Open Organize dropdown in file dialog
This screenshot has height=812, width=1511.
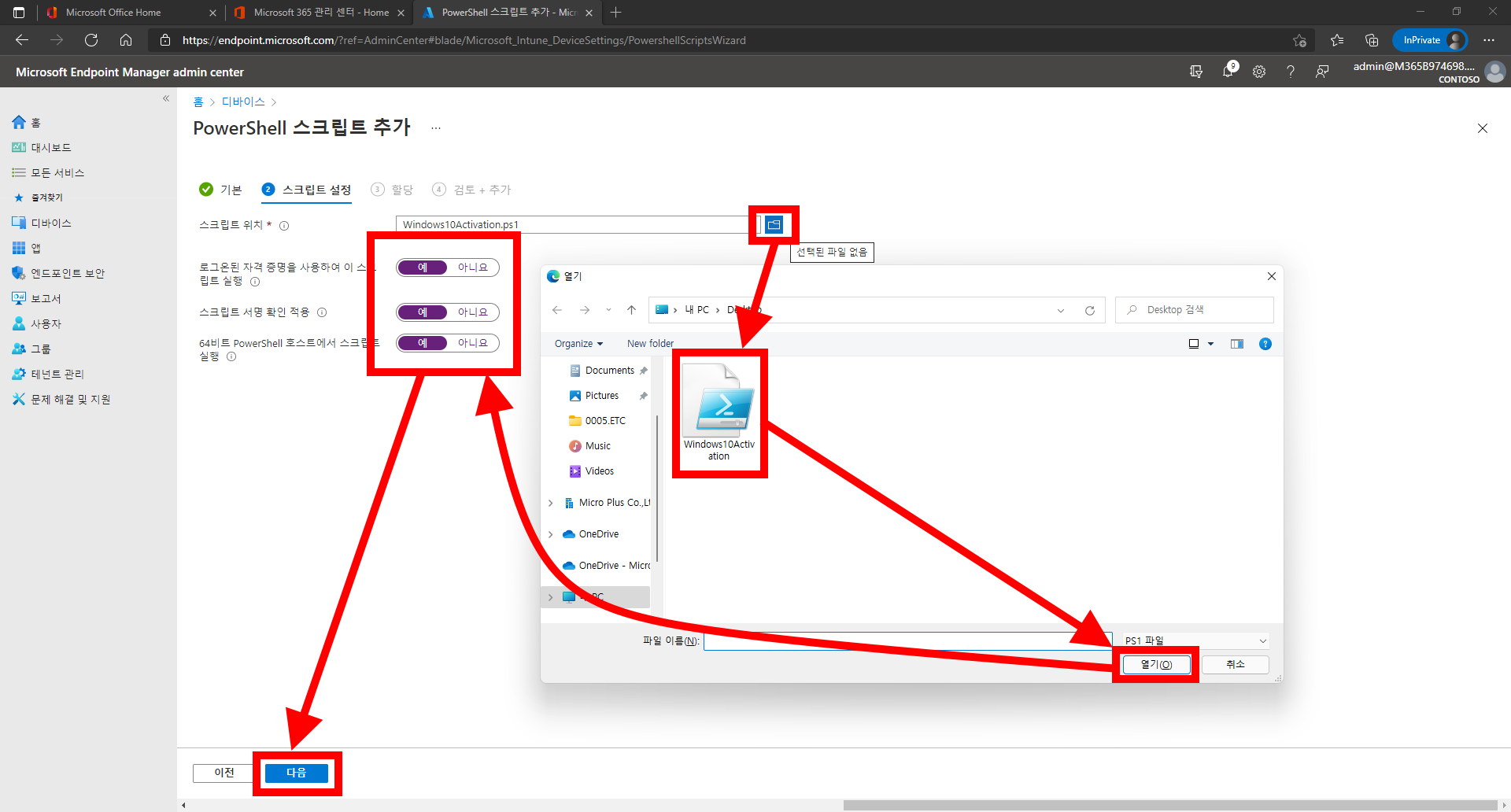578,344
